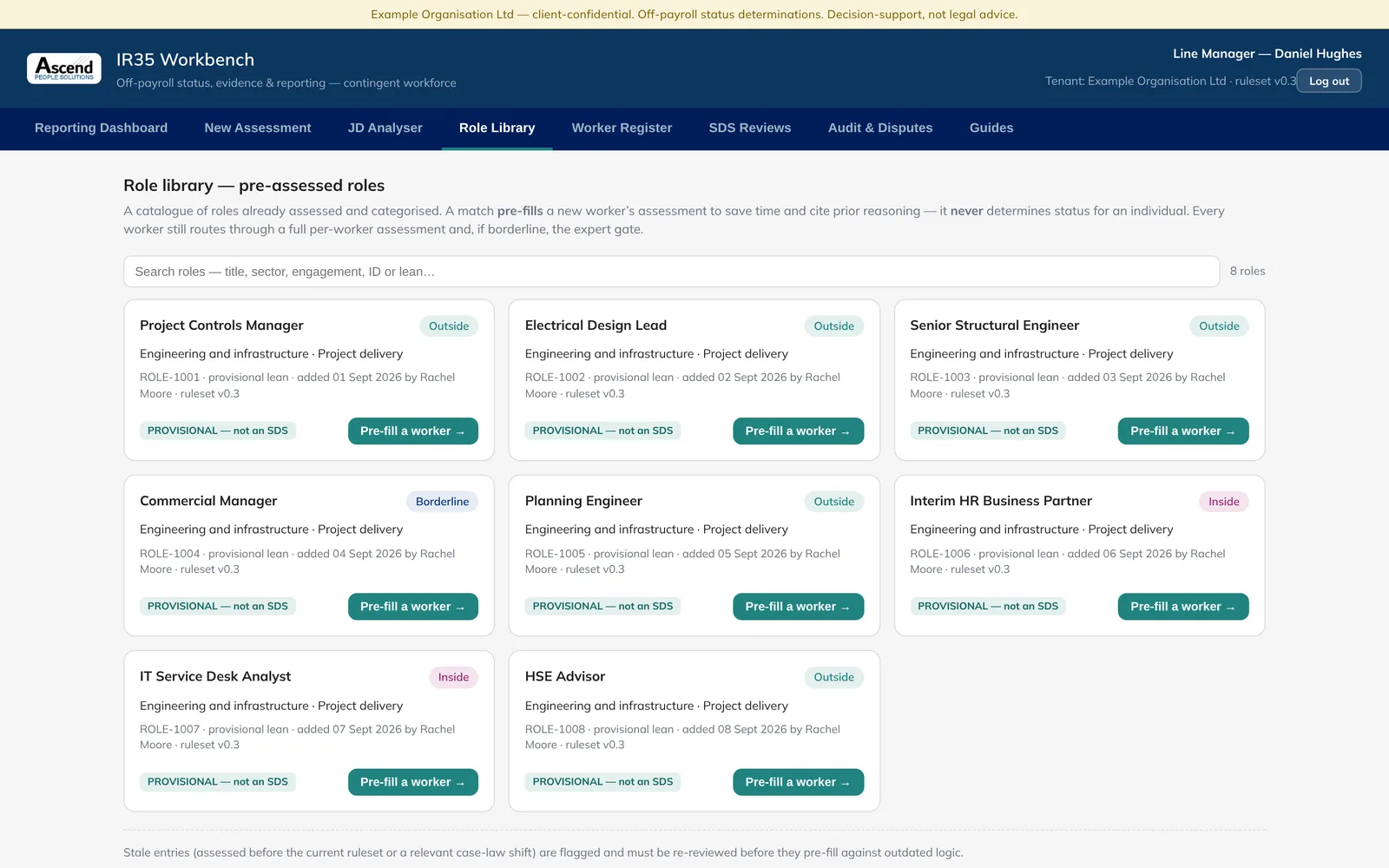Click Inside badge on Interim HR Business Partner
This screenshot has height=868, width=1389.
1224,502
